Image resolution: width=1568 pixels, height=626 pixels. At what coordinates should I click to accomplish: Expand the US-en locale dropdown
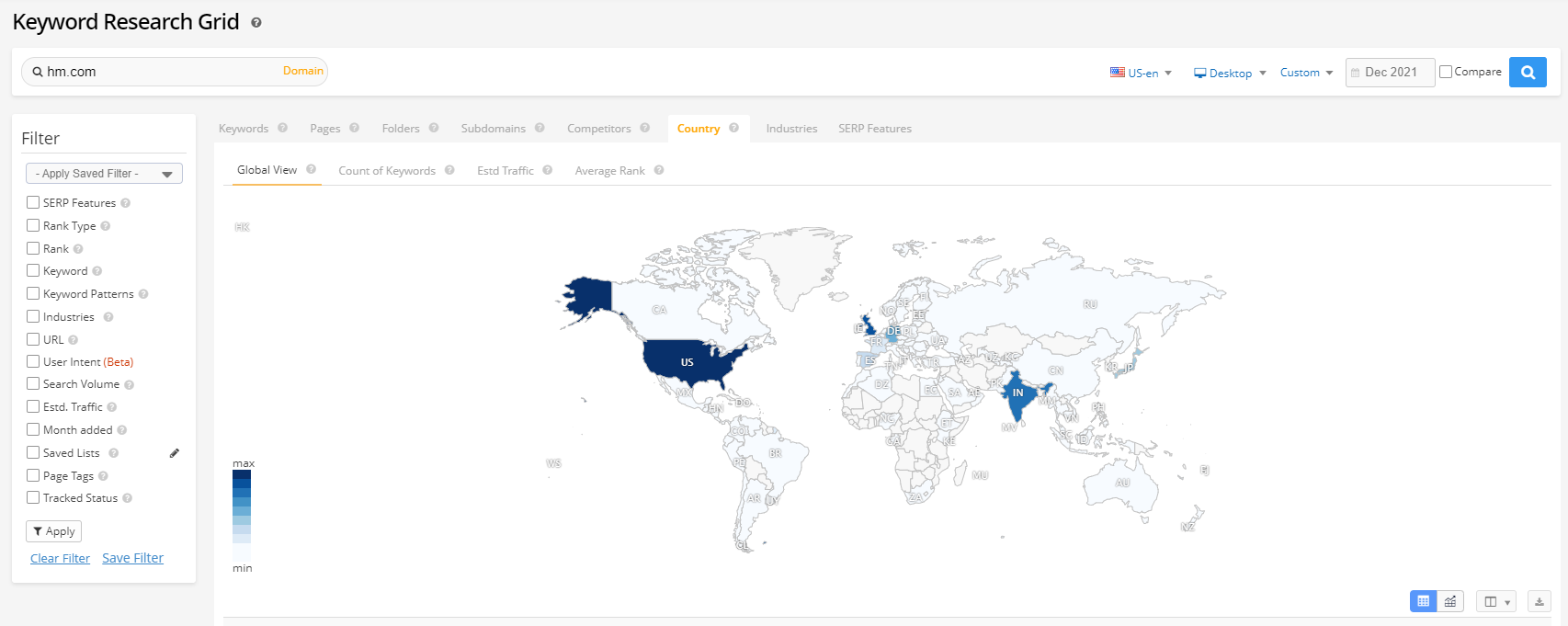[1142, 73]
